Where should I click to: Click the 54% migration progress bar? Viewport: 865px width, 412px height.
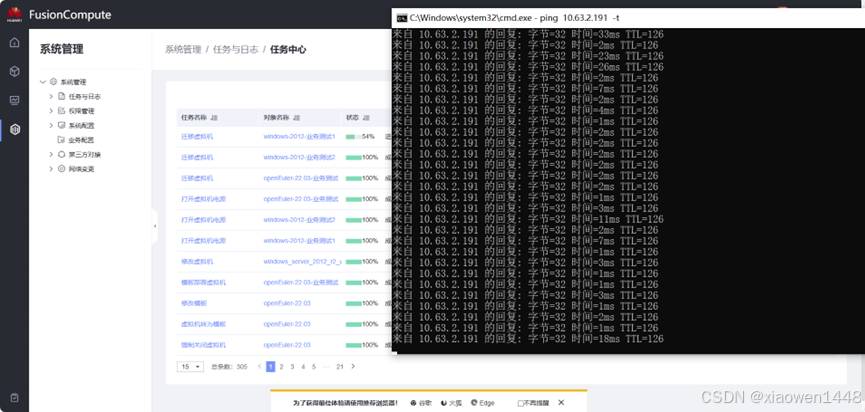353,136
